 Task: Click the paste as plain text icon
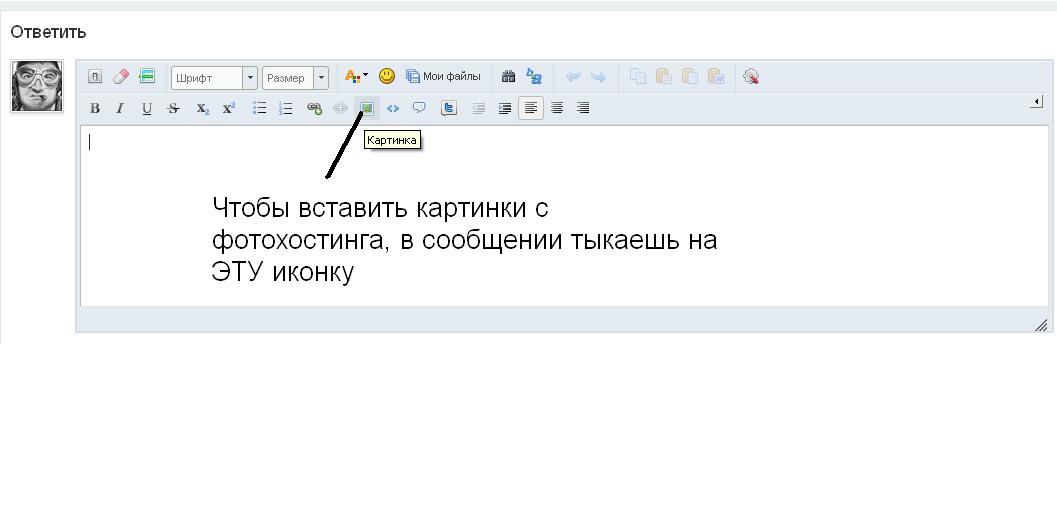689,77
